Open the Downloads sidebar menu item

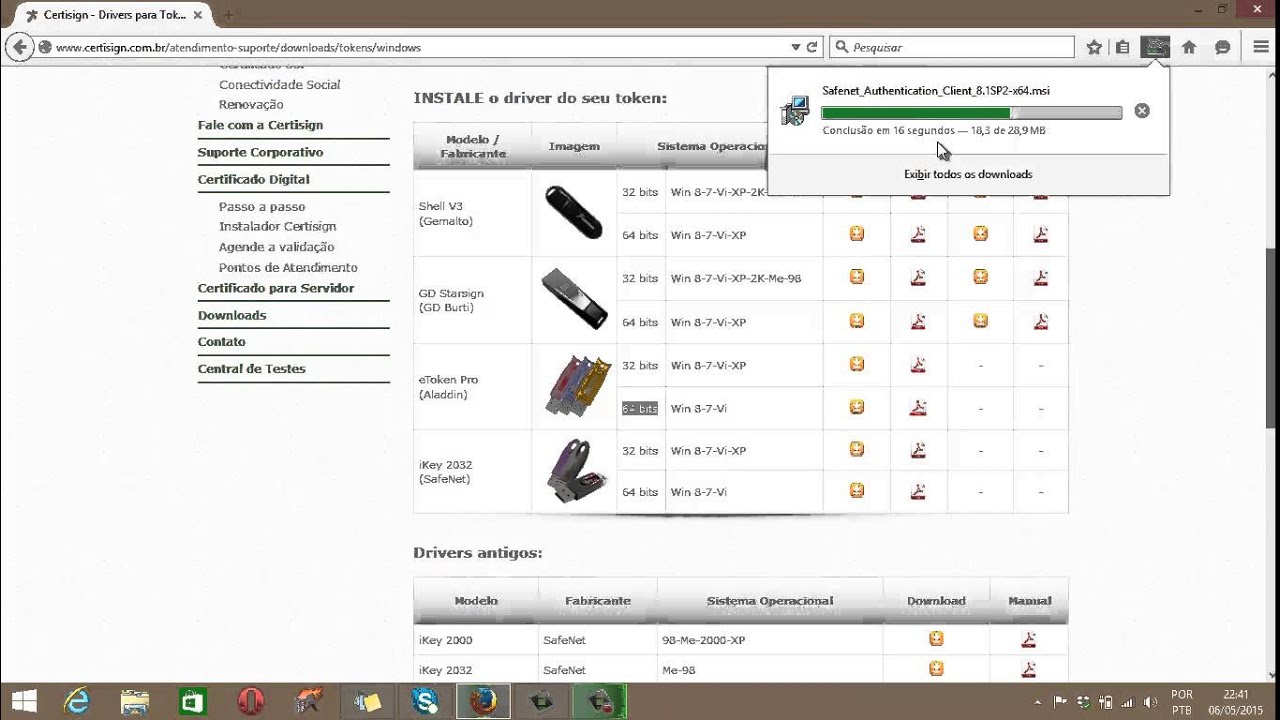232,315
